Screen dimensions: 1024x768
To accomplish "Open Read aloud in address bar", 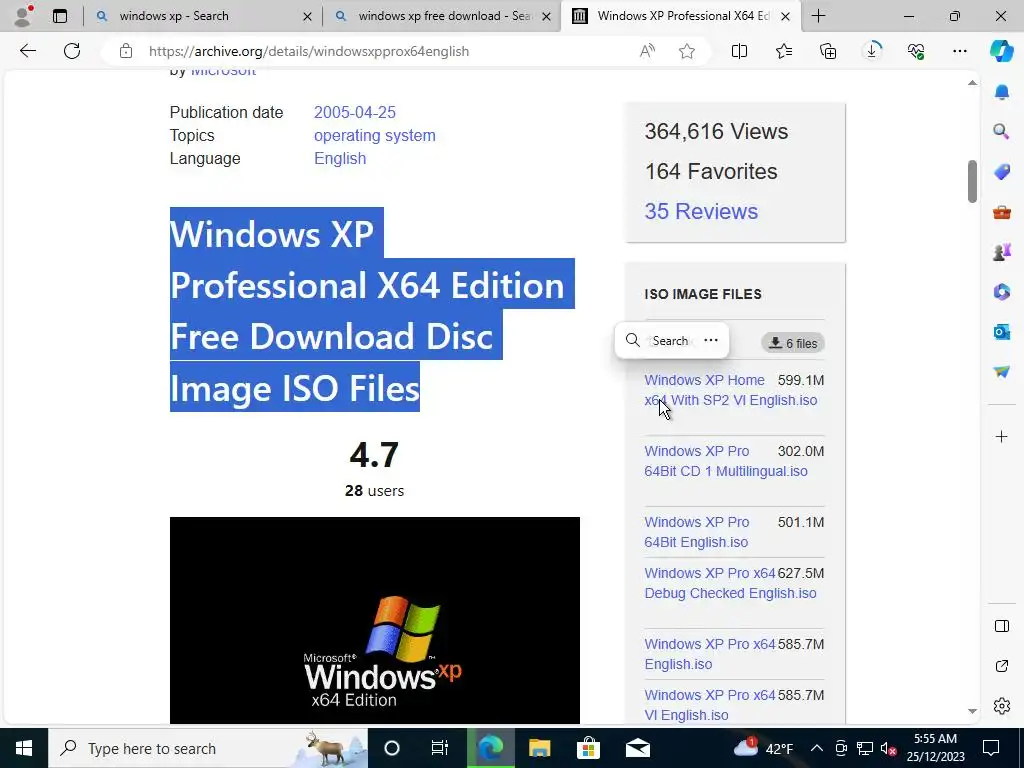I will [647, 51].
